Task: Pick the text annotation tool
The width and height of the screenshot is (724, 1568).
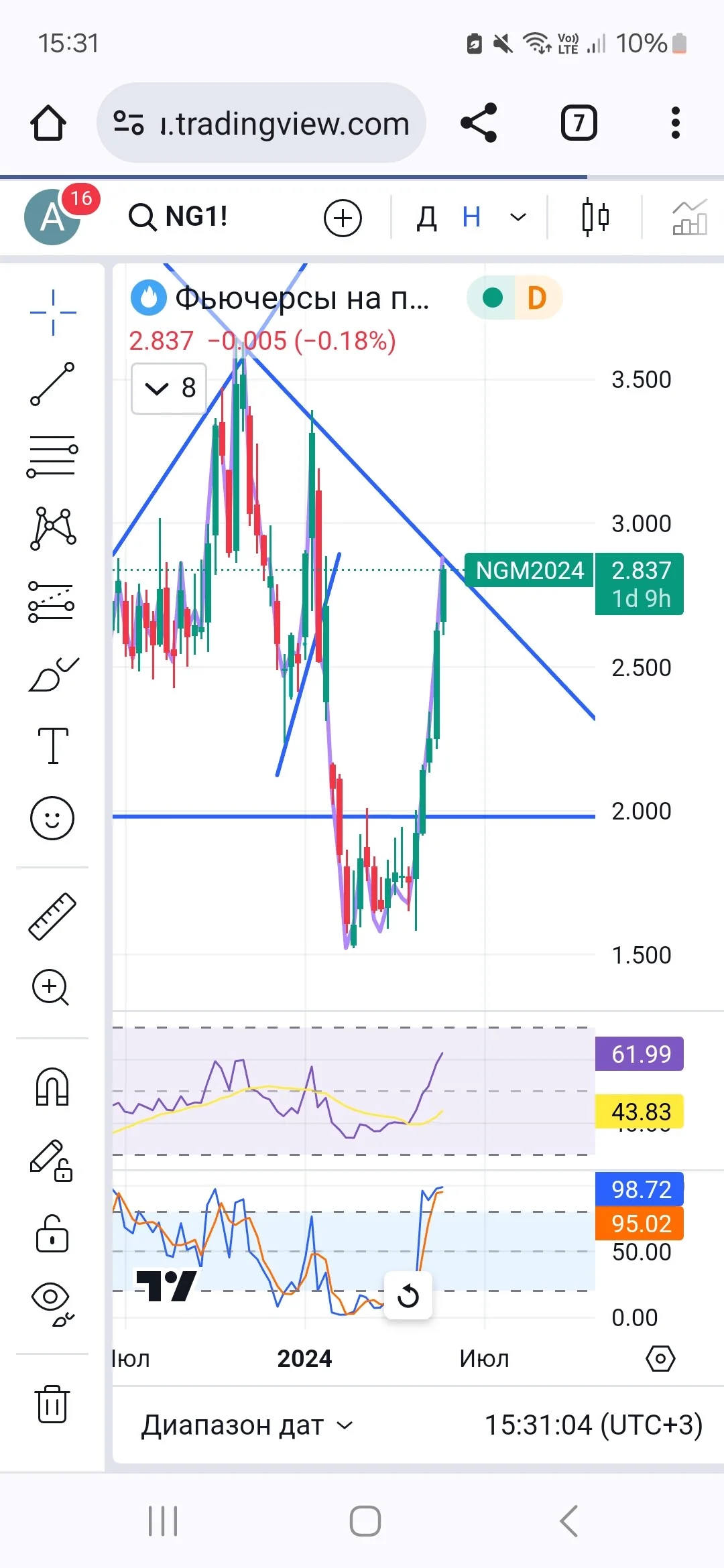Action: pyautogui.click(x=53, y=746)
